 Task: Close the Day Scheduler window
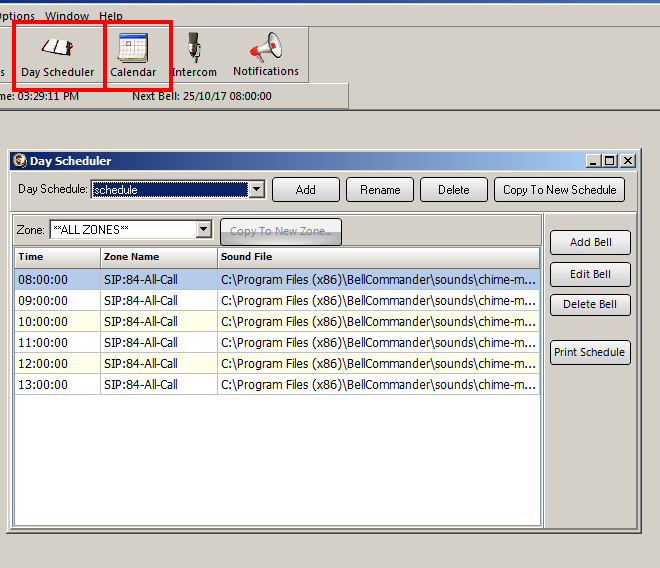[628, 160]
